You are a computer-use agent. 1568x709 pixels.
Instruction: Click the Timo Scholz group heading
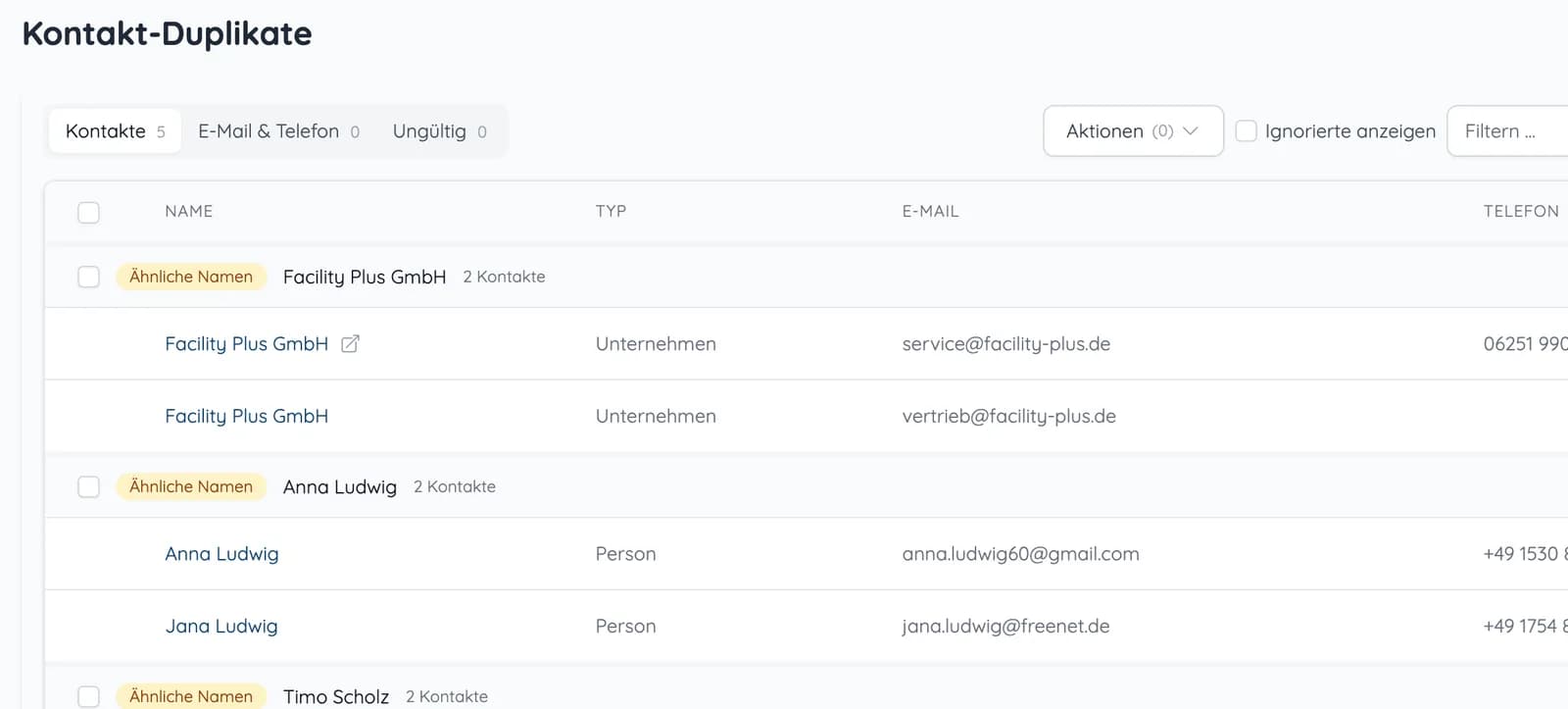click(336, 696)
